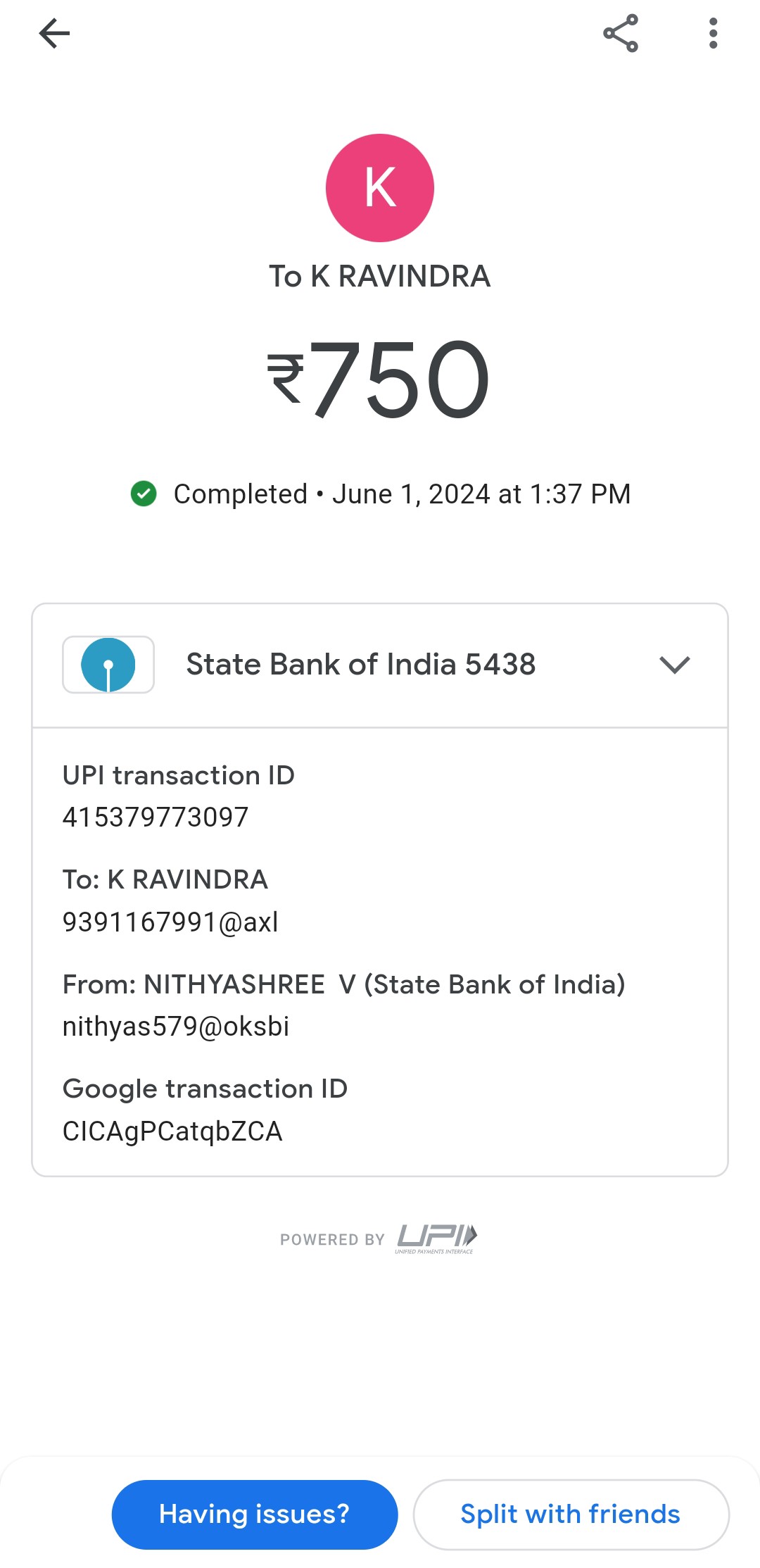Screen dimensions: 760x1568
Task: Open the three-dot overflow menu
Action: click(x=713, y=33)
